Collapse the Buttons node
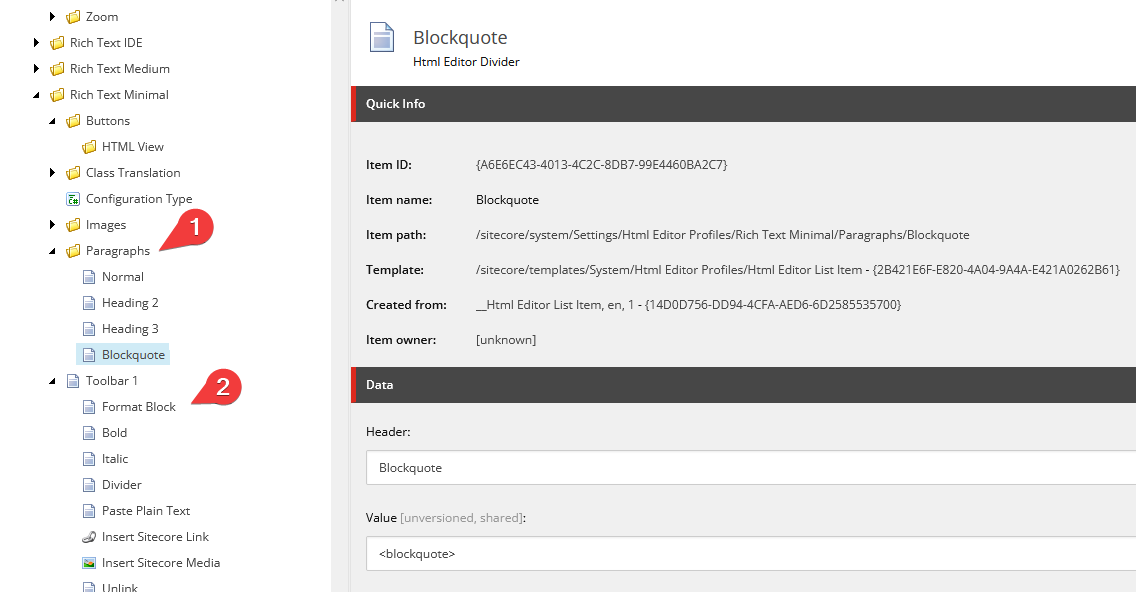The width and height of the screenshot is (1136, 592). (52, 121)
